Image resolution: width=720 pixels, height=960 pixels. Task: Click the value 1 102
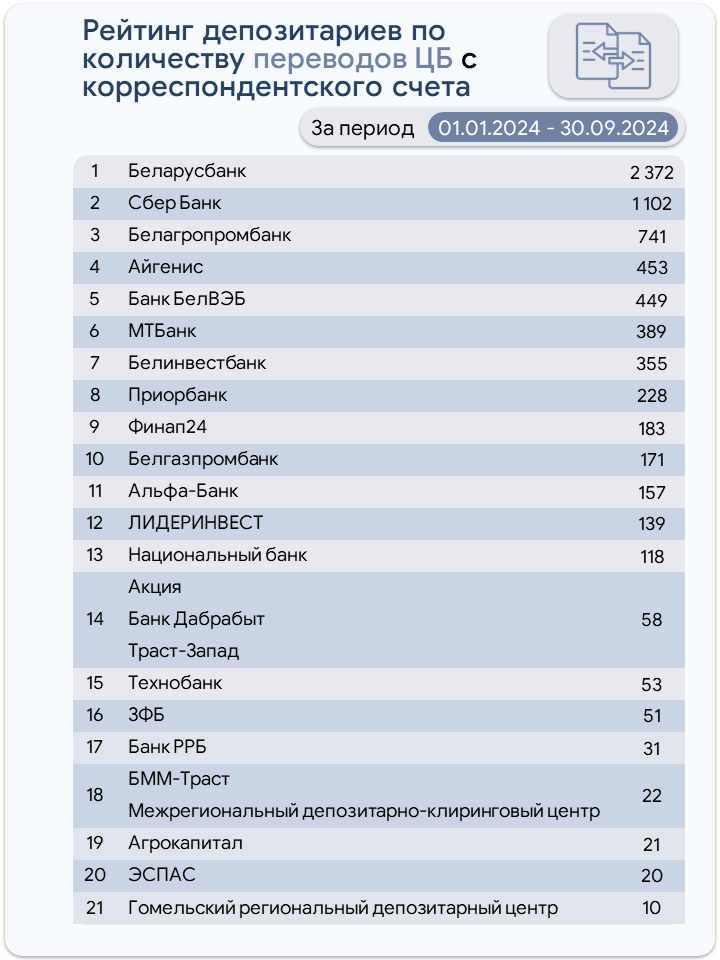pos(652,204)
